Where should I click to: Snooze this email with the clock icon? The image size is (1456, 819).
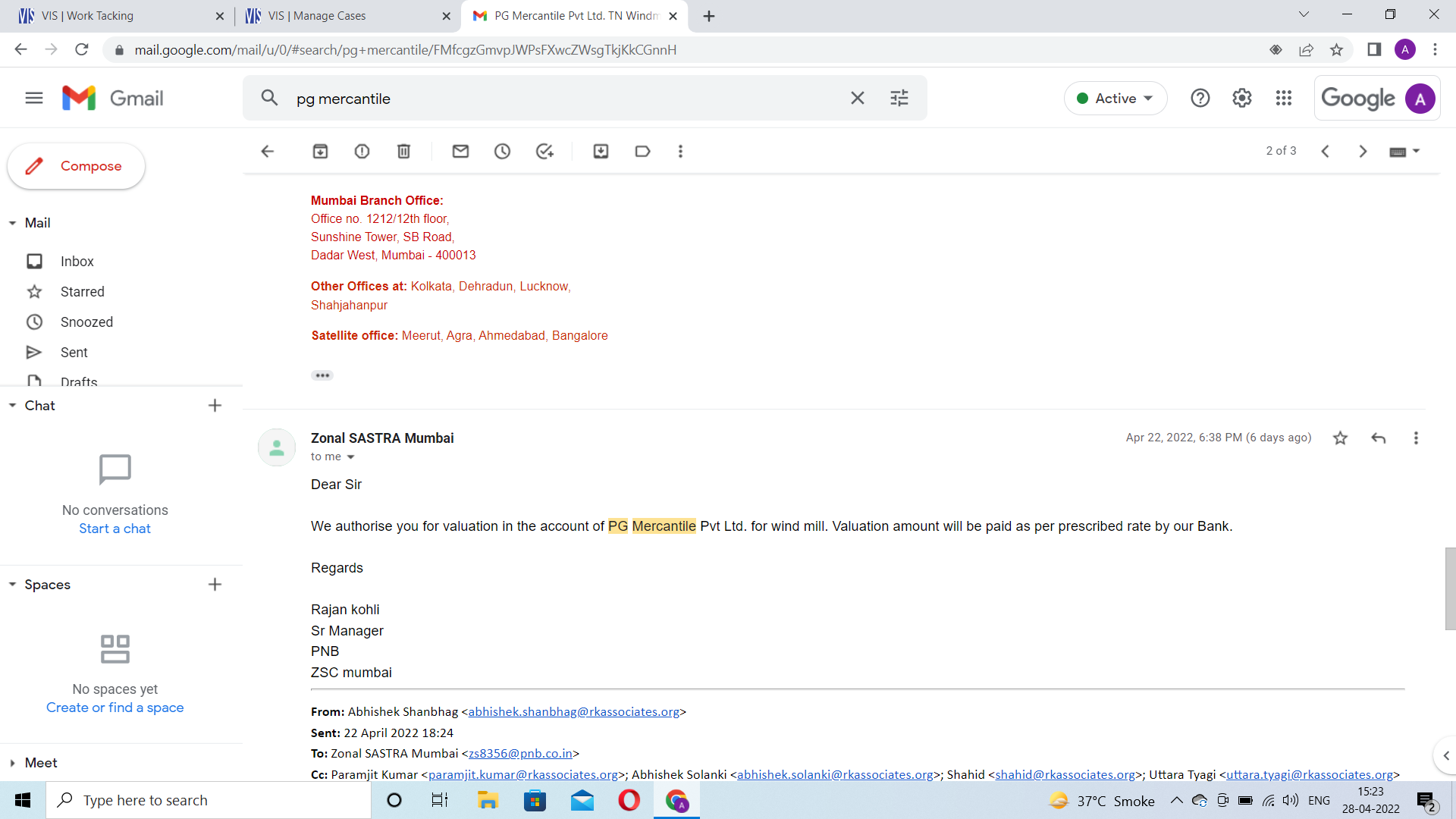502,151
